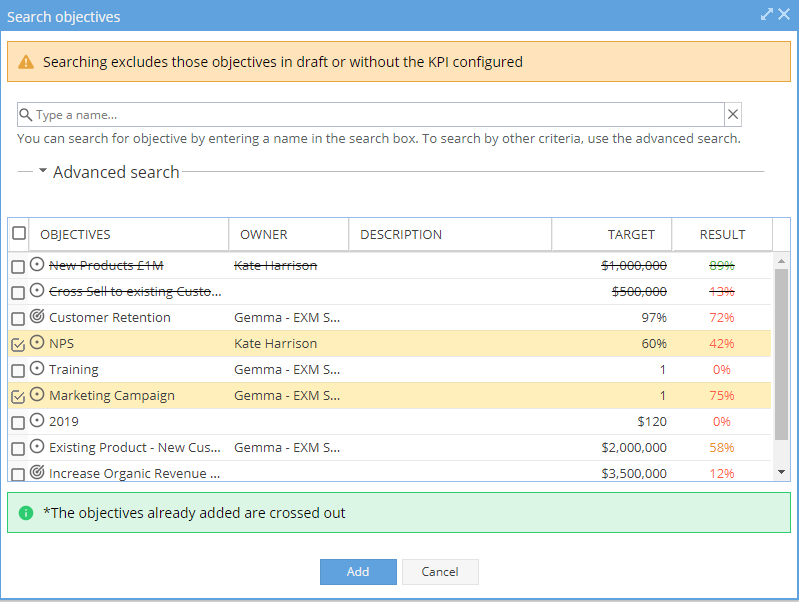Click the Advanced search label
799x602 pixels.
[116, 172]
